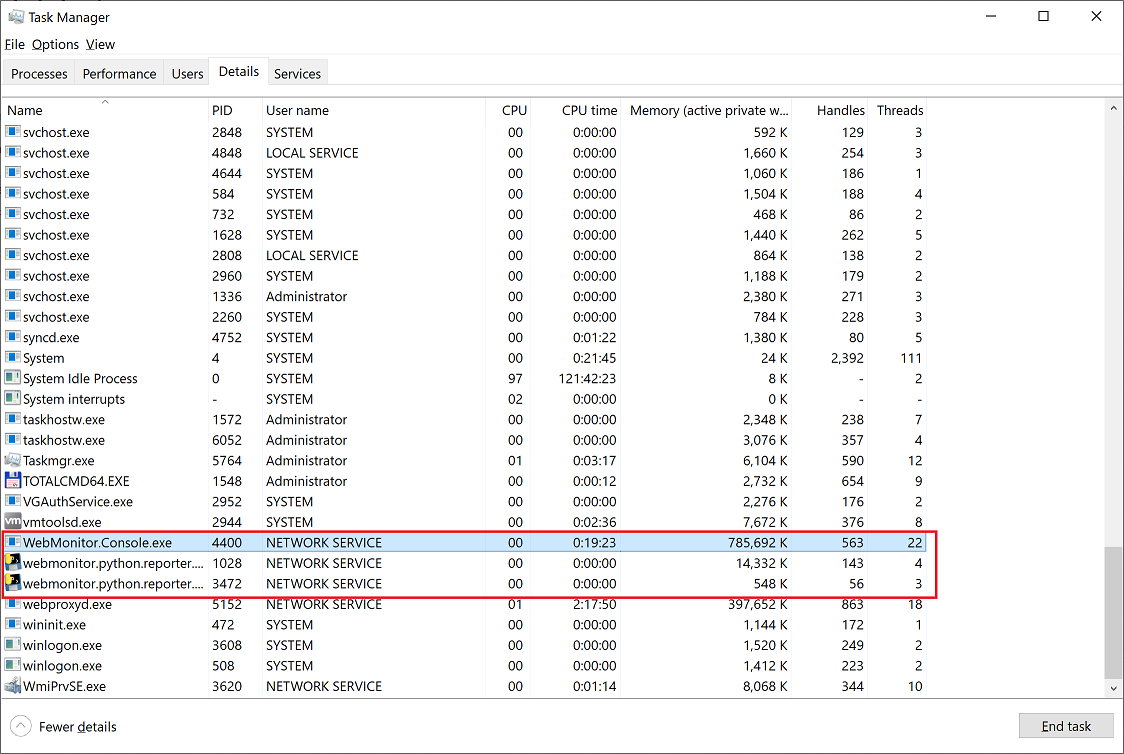Image resolution: width=1124 pixels, height=754 pixels.
Task: Click the winlogon.exe icon with PID 3608
Action: pos(12,645)
